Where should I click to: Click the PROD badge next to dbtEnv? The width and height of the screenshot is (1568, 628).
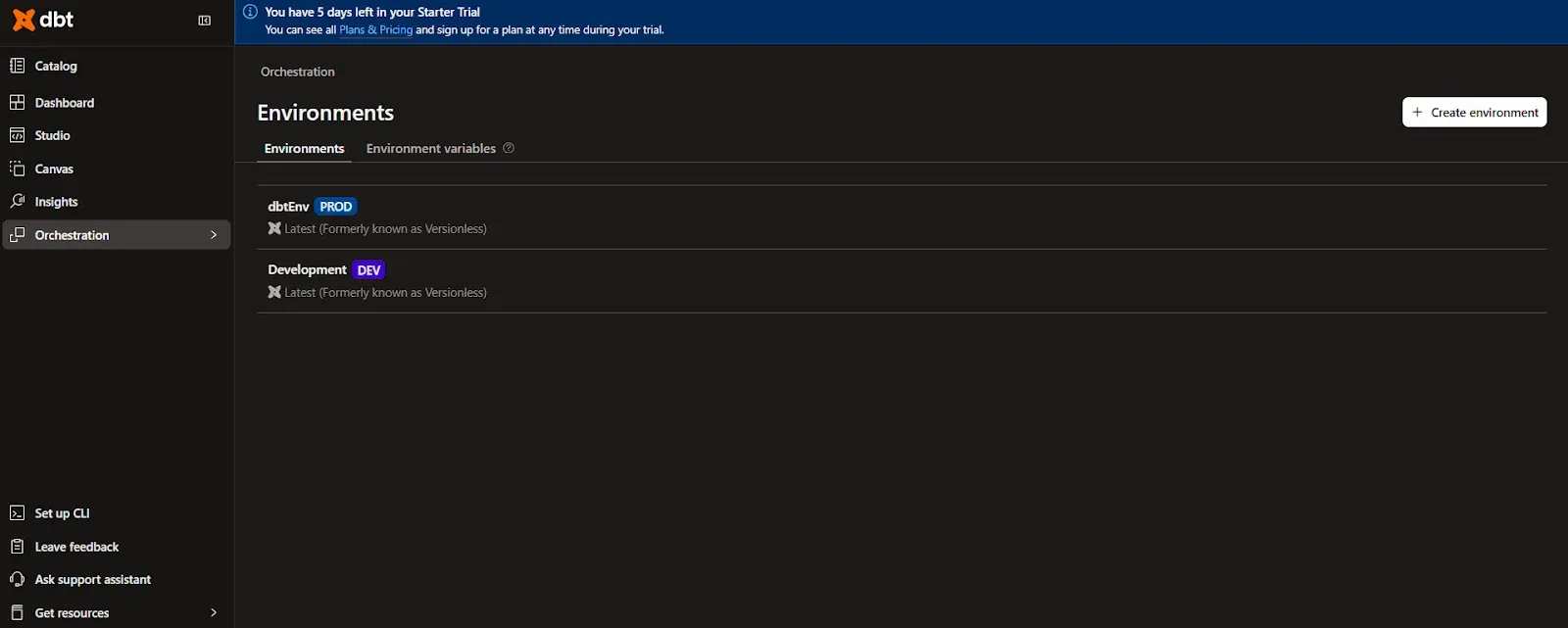pyautogui.click(x=336, y=207)
